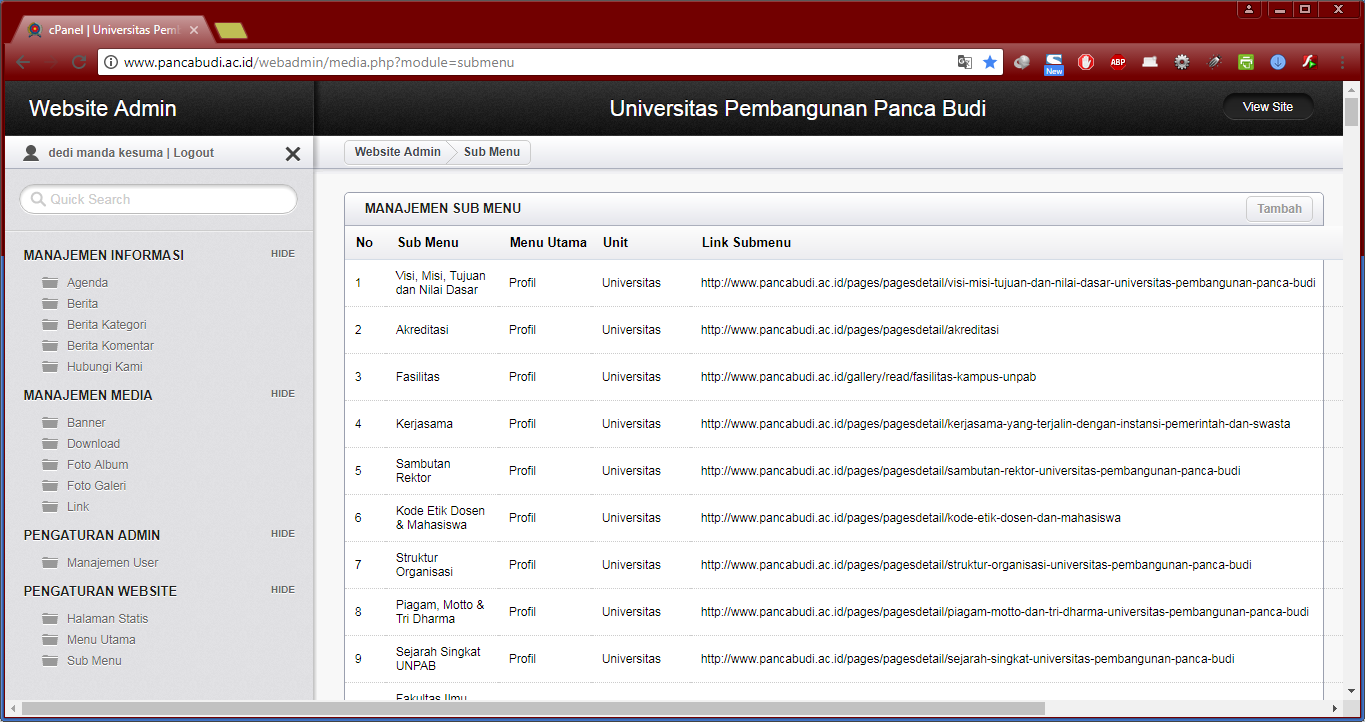Screen dimensions: 1365x722
Task: Bookmark this page with the star icon
Action: coord(990,62)
